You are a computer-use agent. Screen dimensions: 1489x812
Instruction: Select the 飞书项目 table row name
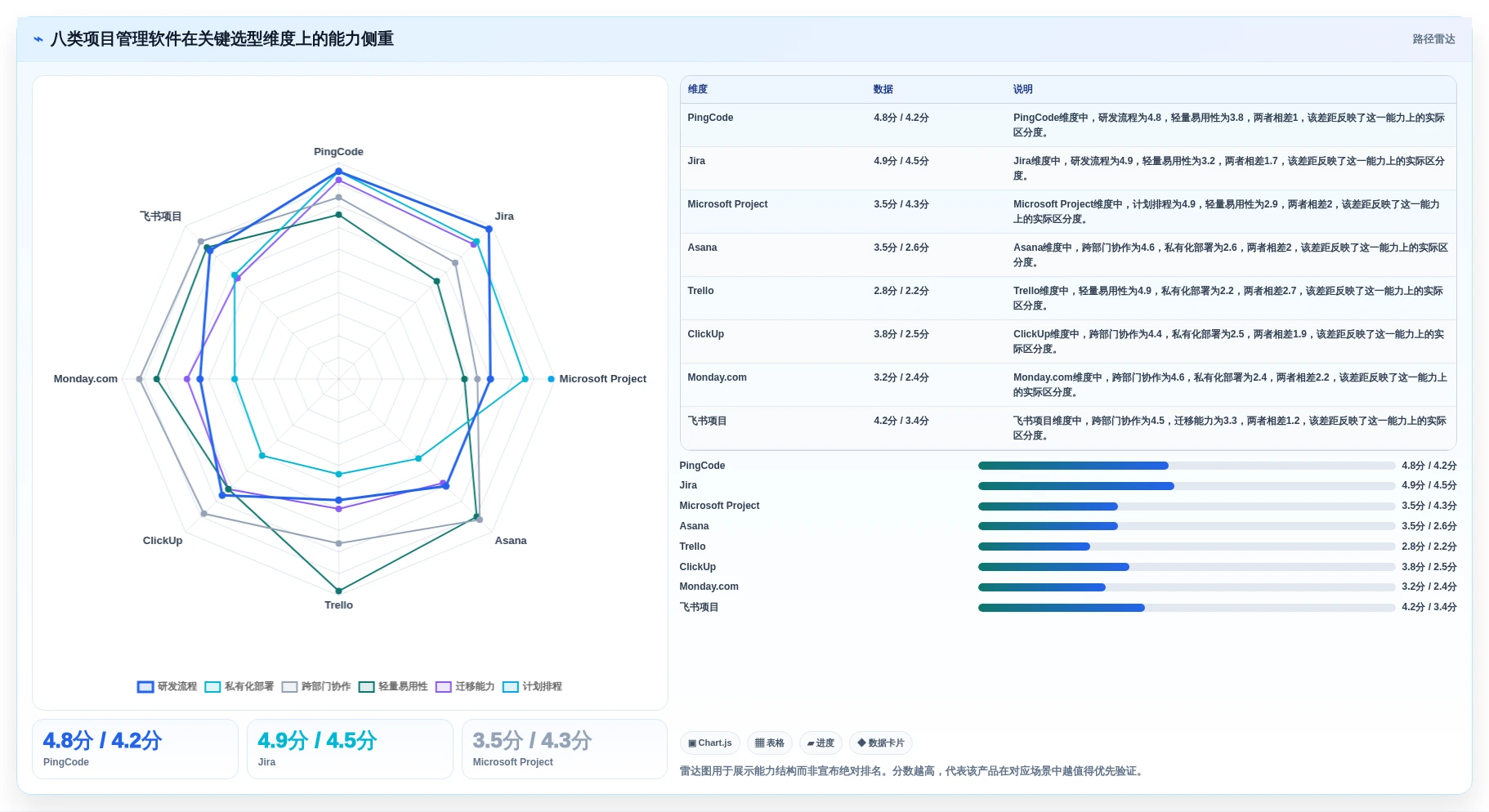(707, 421)
